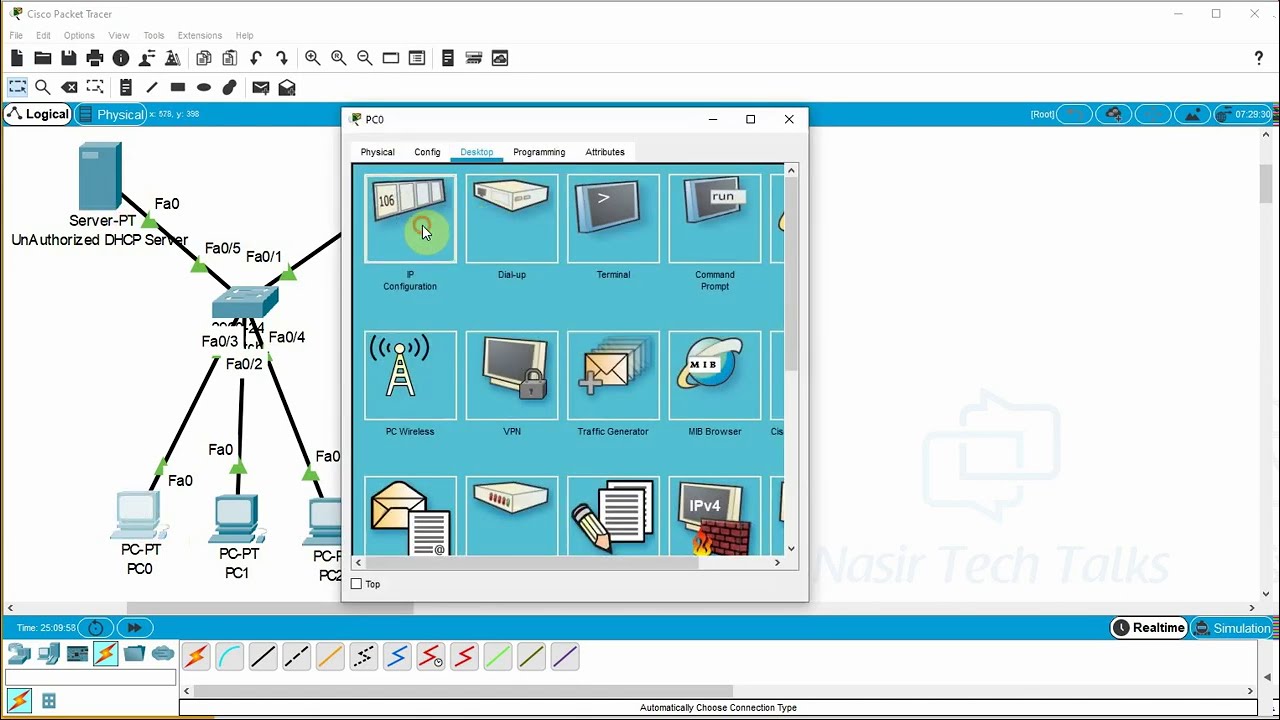Switch to Simulation mode

click(x=1231, y=628)
